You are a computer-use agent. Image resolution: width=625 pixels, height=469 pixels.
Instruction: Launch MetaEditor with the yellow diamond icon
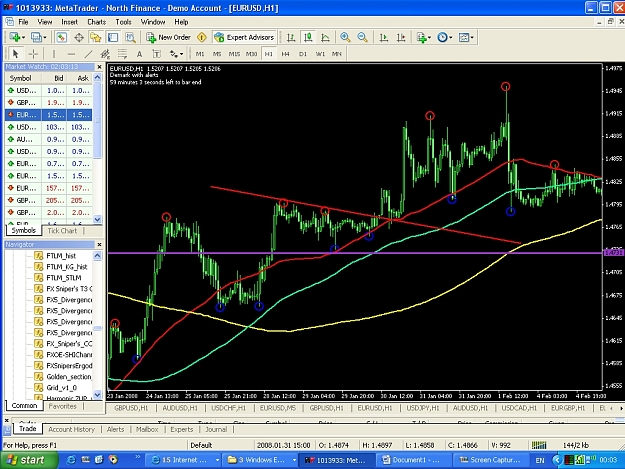(x=202, y=37)
